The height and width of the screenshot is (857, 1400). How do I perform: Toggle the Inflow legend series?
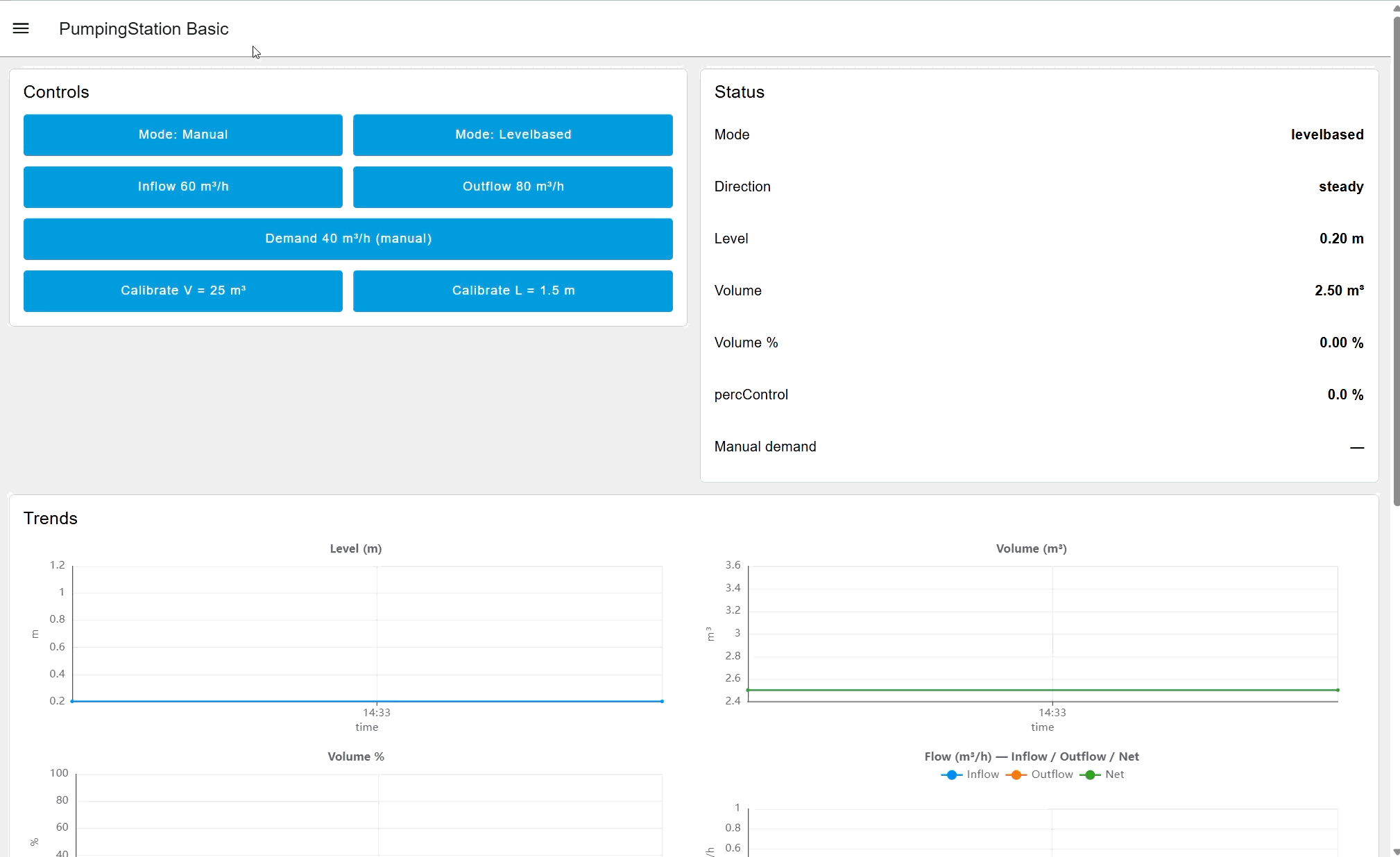pos(970,774)
